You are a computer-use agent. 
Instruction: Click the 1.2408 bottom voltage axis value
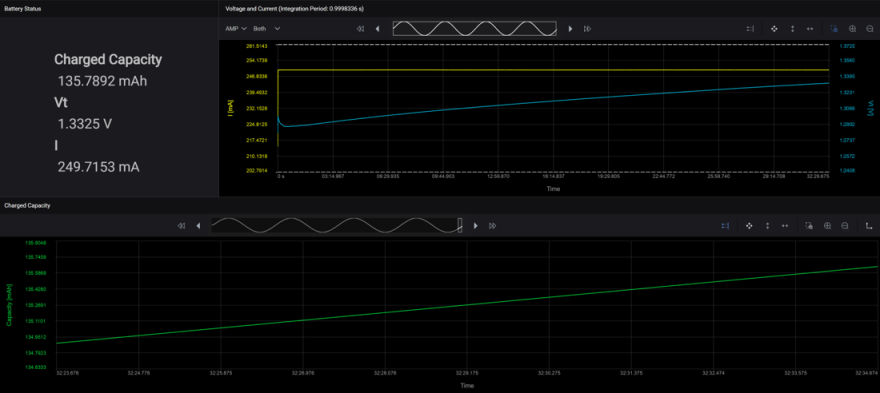tap(847, 171)
